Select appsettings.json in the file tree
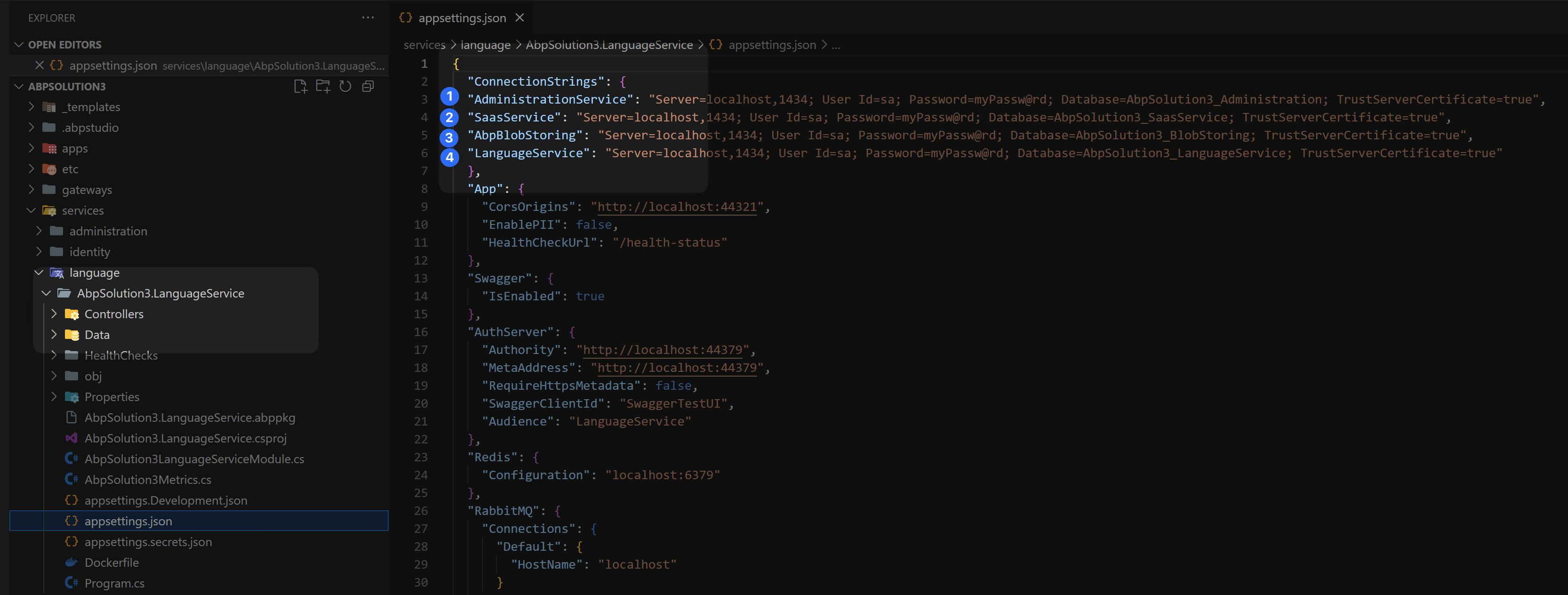This screenshot has height=595, width=1568. [199, 521]
